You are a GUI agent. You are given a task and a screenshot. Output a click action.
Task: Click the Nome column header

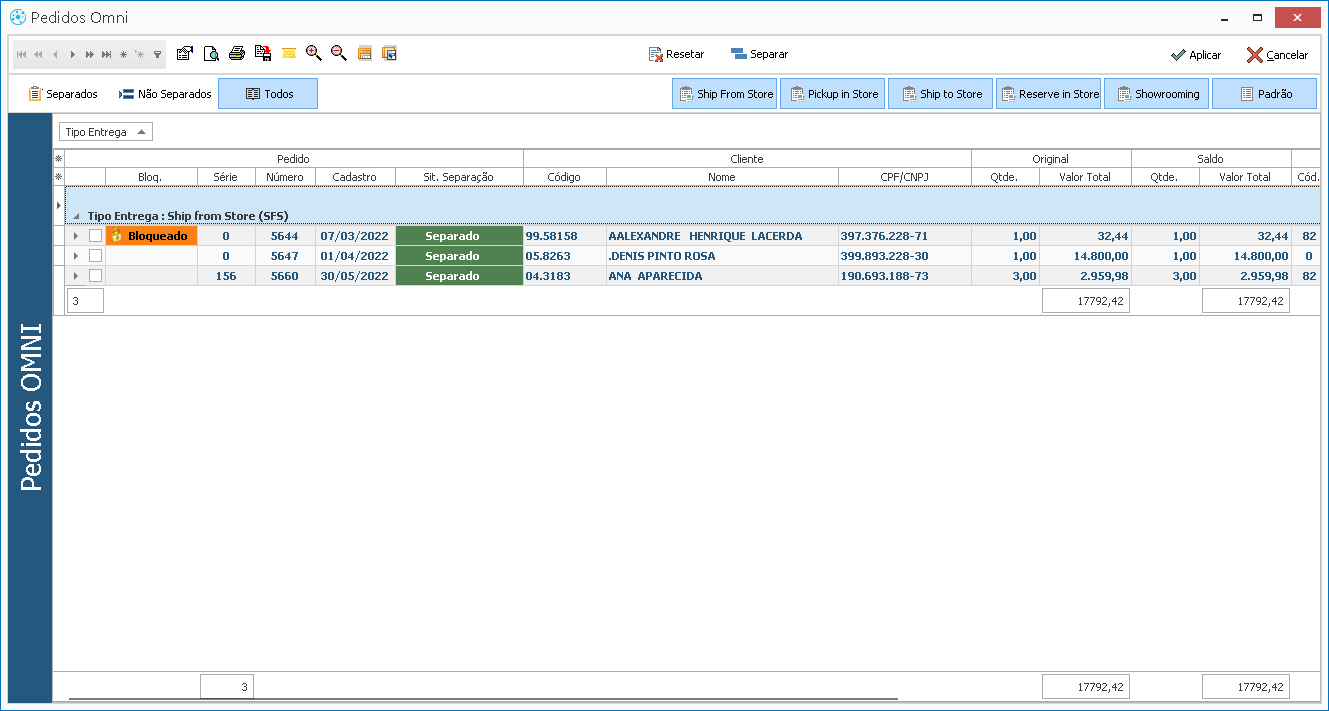coord(722,177)
